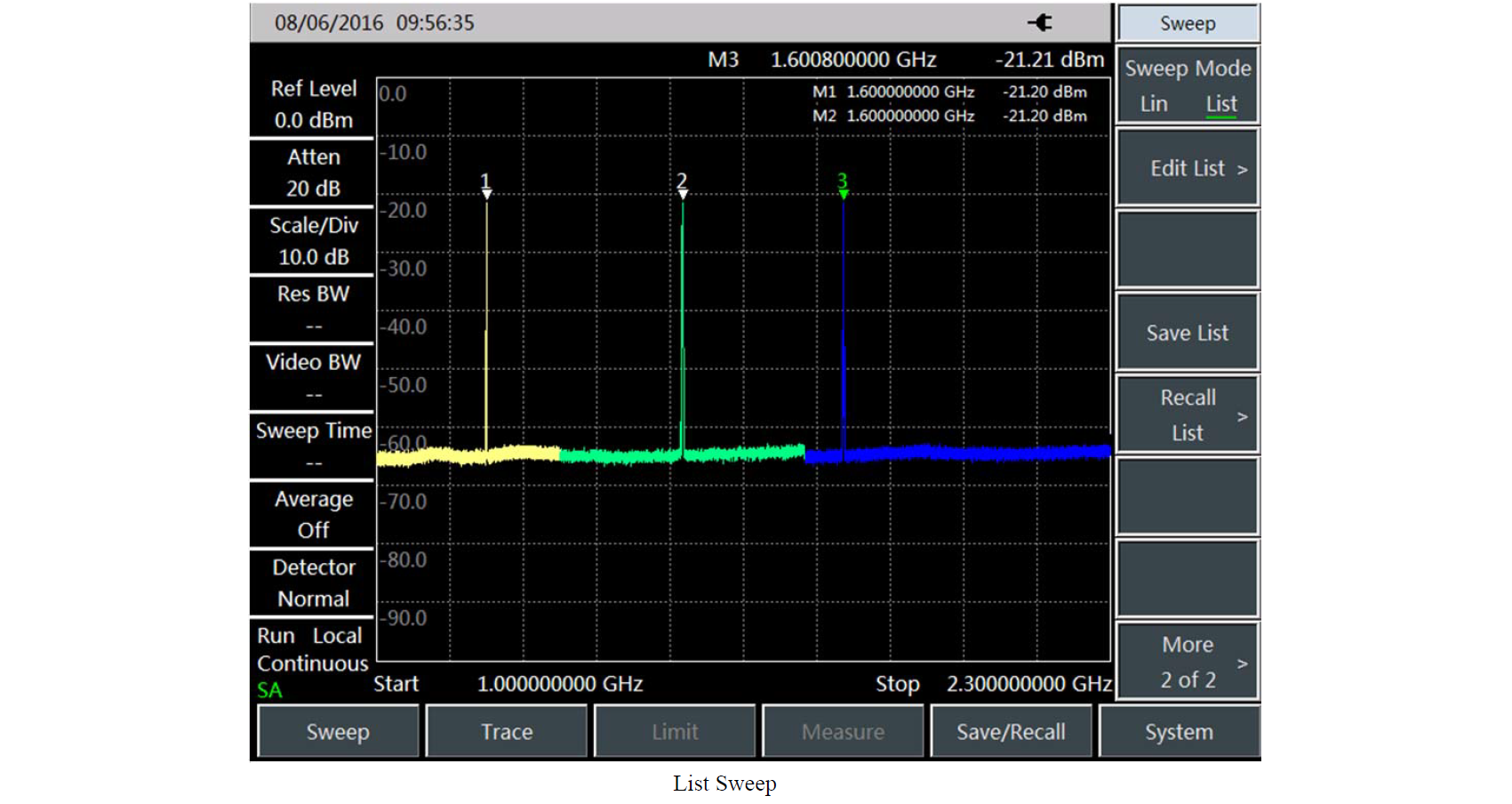The height and width of the screenshot is (804, 1512).
Task: Toggle the Average Off setting
Action: 313,515
